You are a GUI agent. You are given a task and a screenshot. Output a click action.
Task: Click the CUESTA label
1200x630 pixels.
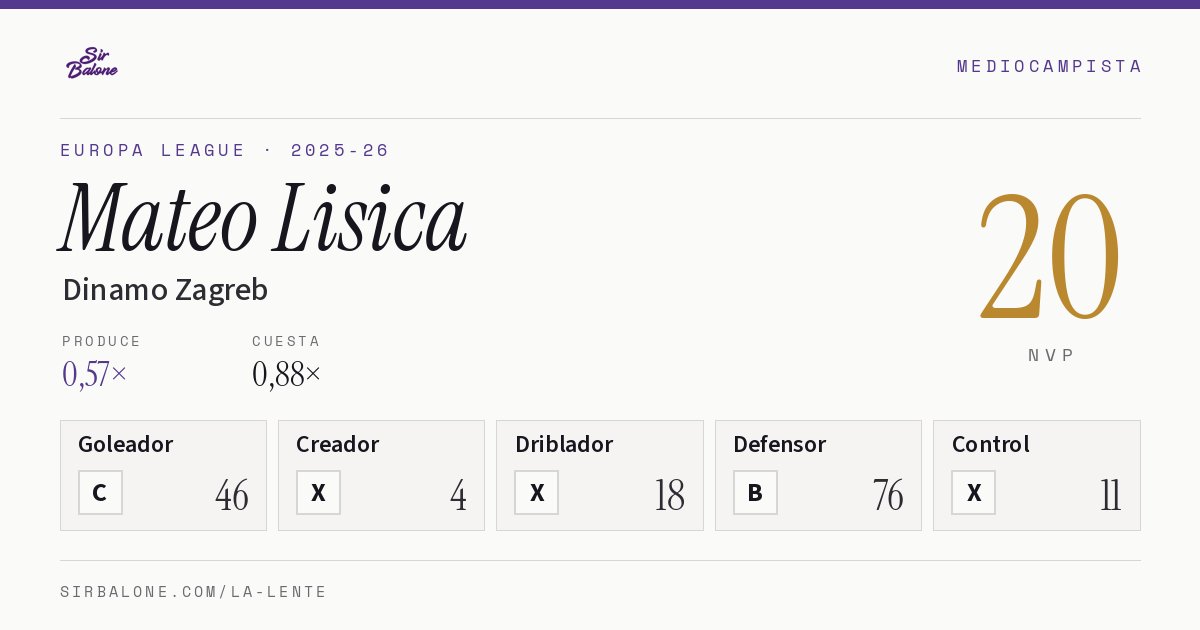[x=286, y=341]
